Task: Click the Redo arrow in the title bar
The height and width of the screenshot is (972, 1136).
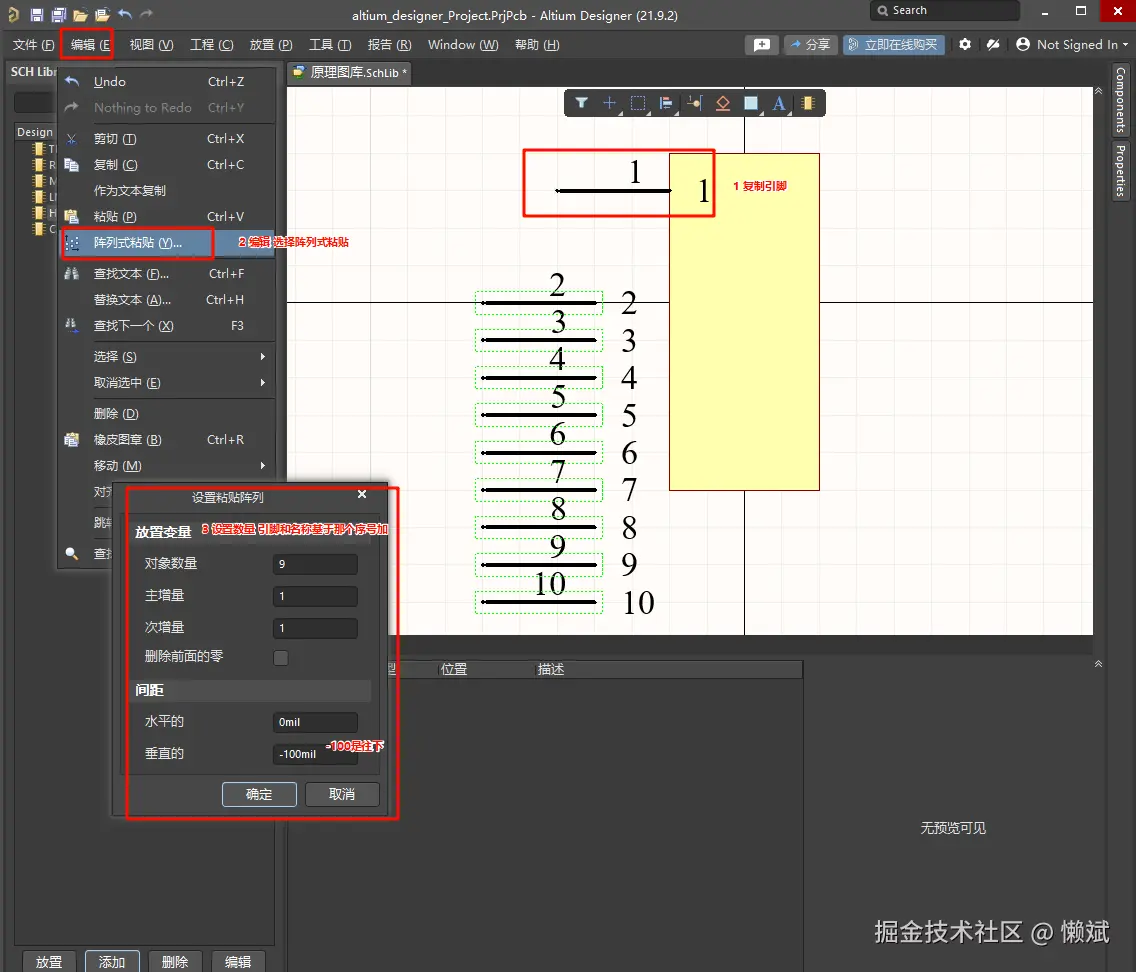Action: (x=146, y=14)
